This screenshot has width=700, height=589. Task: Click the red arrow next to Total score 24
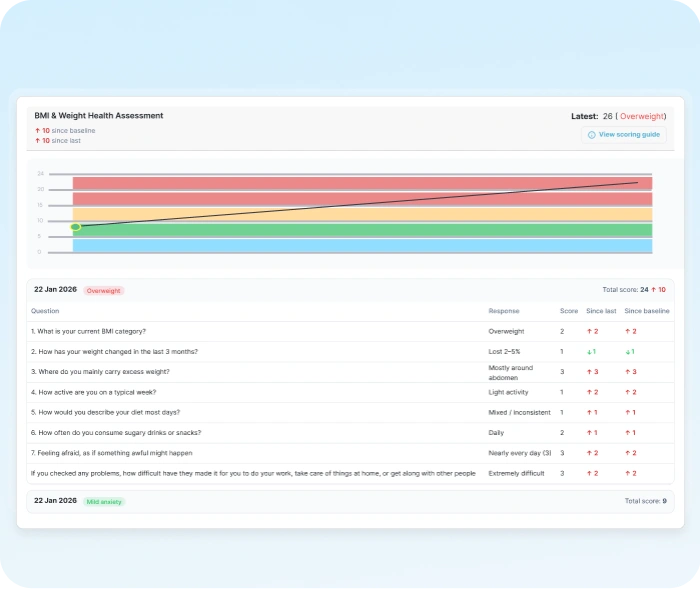(652, 289)
